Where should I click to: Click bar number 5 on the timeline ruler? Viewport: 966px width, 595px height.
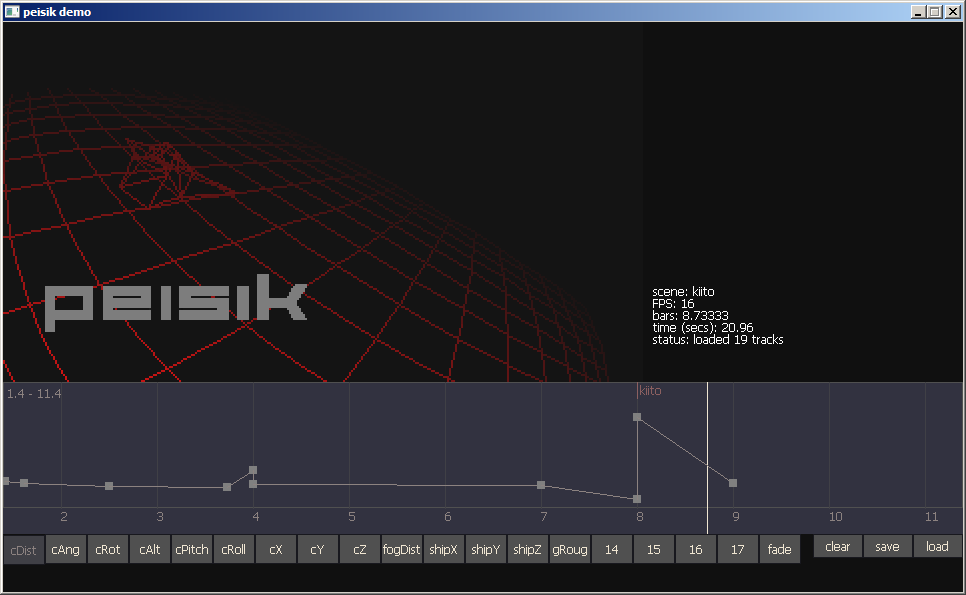(x=352, y=517)
